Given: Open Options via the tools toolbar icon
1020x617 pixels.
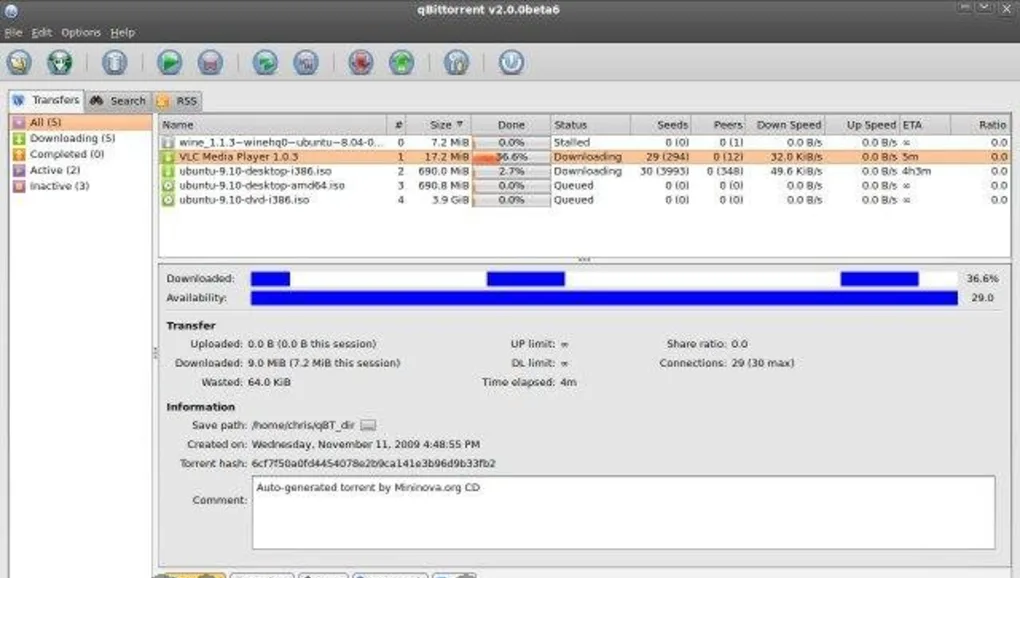Looking at the screenshot, I should coord(456,62).
